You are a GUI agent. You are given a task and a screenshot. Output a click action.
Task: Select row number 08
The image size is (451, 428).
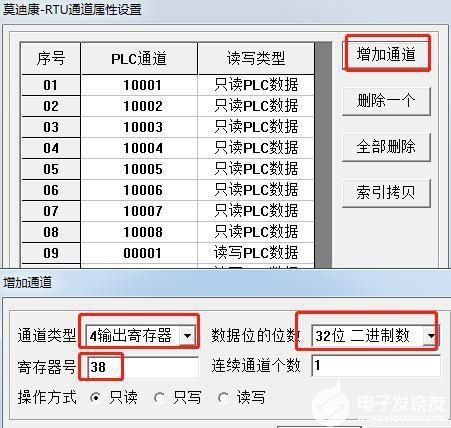coord(51,232)
